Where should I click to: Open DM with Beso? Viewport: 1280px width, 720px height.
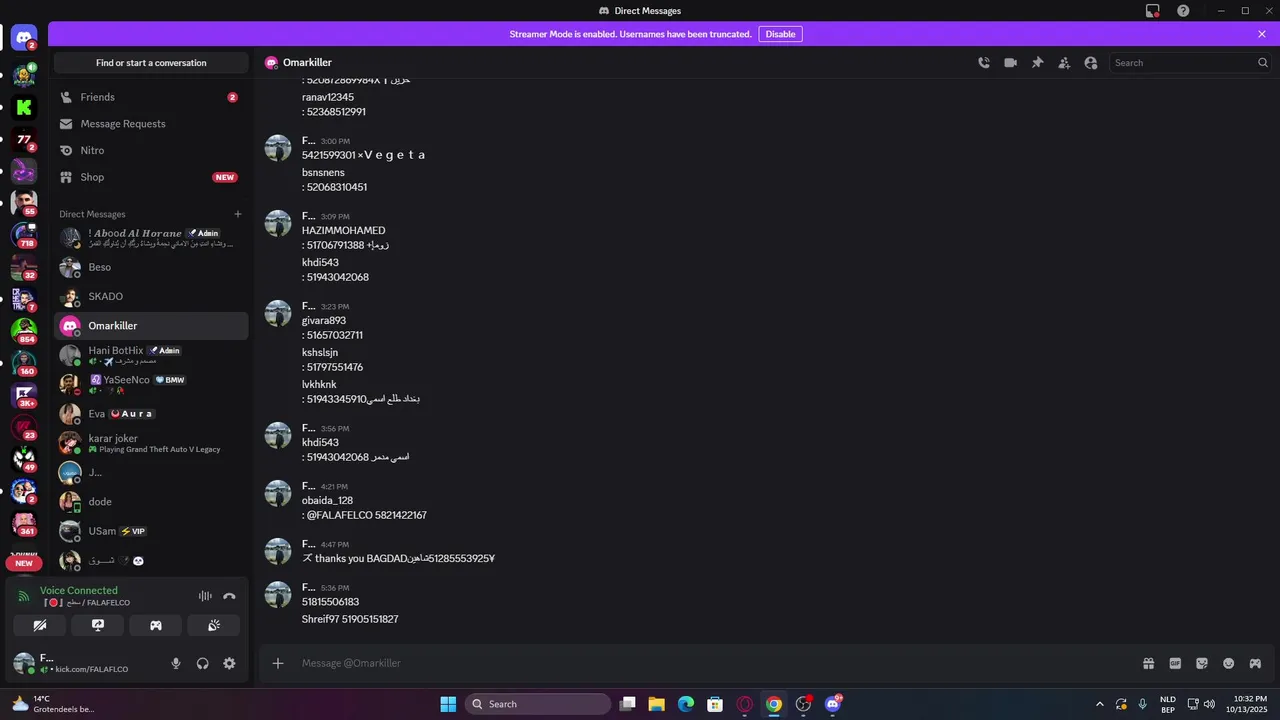[151, 267]
